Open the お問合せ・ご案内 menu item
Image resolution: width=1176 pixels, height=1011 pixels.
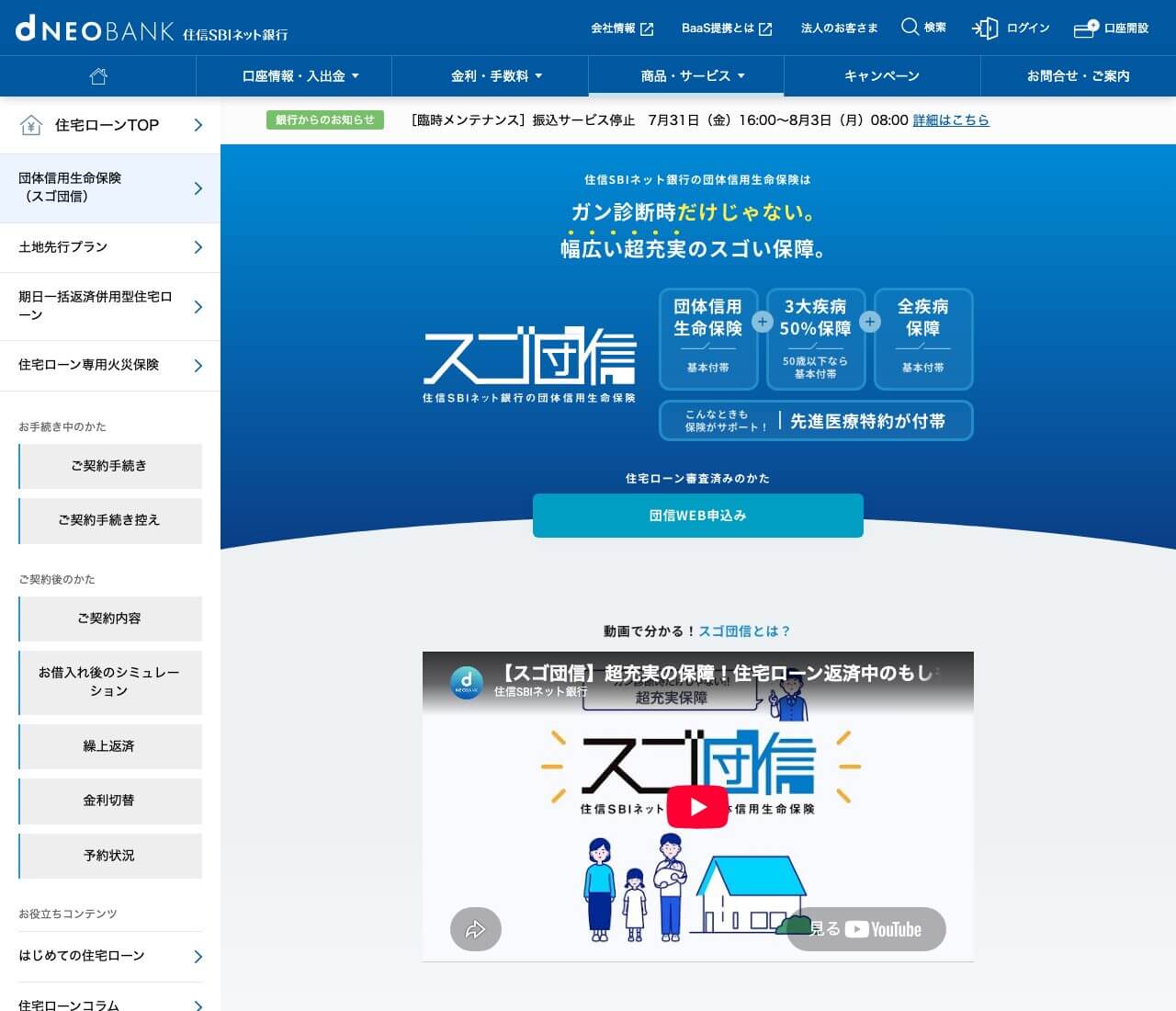click(1079, 76)
